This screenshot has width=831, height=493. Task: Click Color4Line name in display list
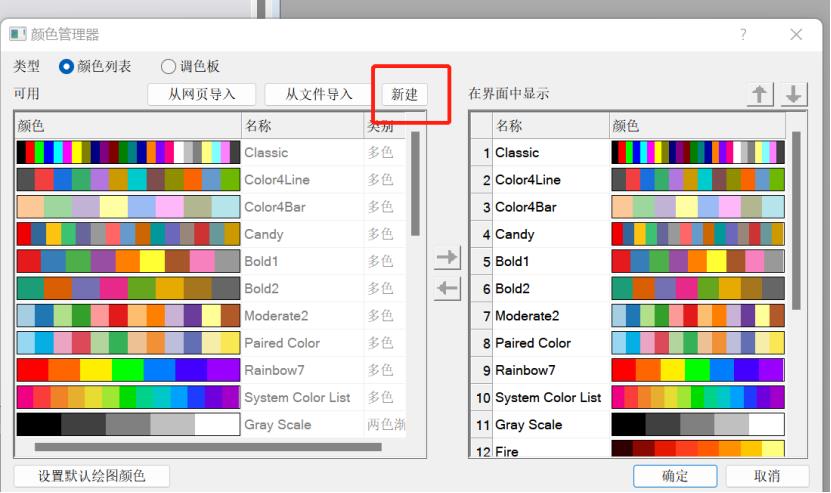coord(528,180)
